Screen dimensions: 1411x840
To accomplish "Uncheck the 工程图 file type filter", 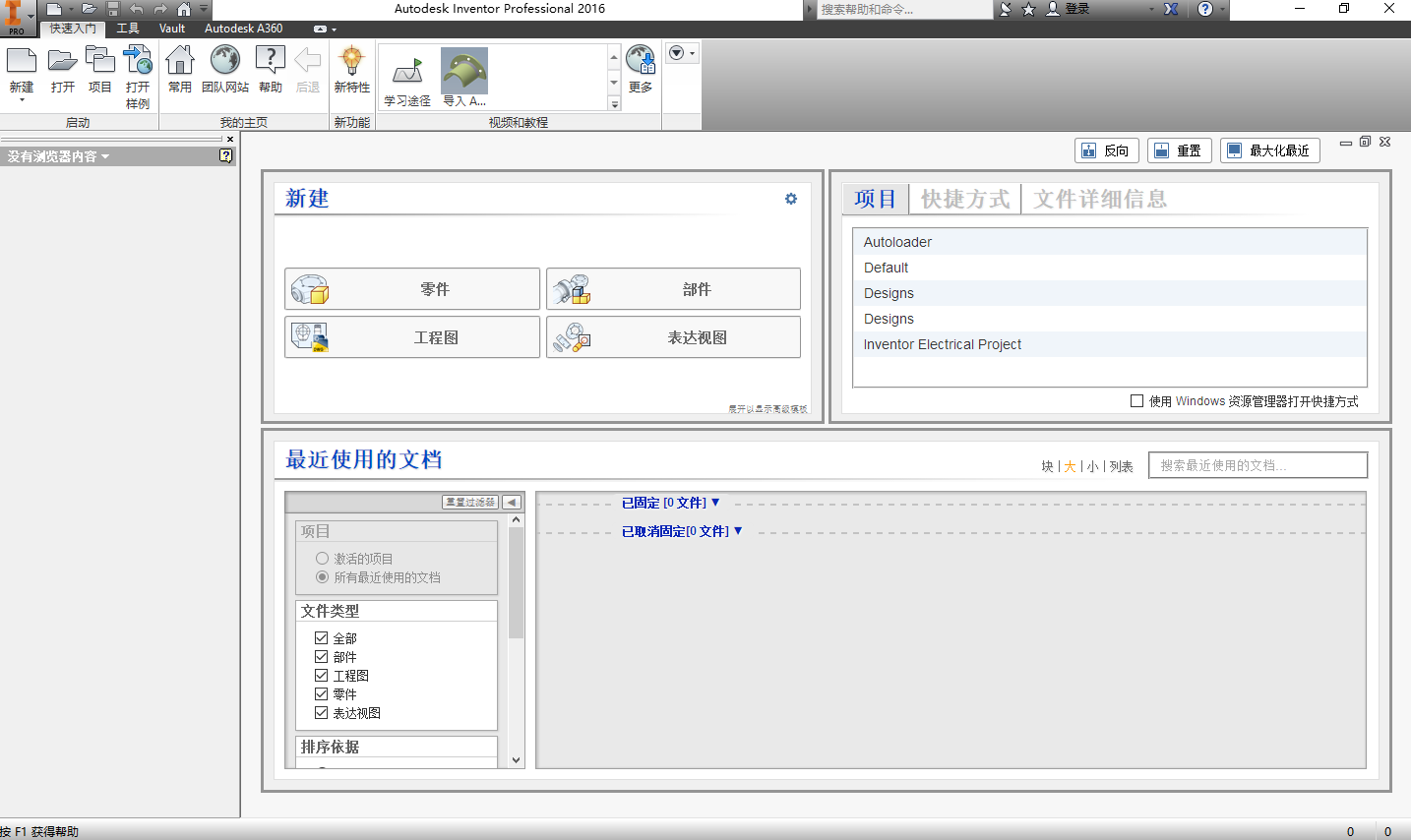I will 322,675.
